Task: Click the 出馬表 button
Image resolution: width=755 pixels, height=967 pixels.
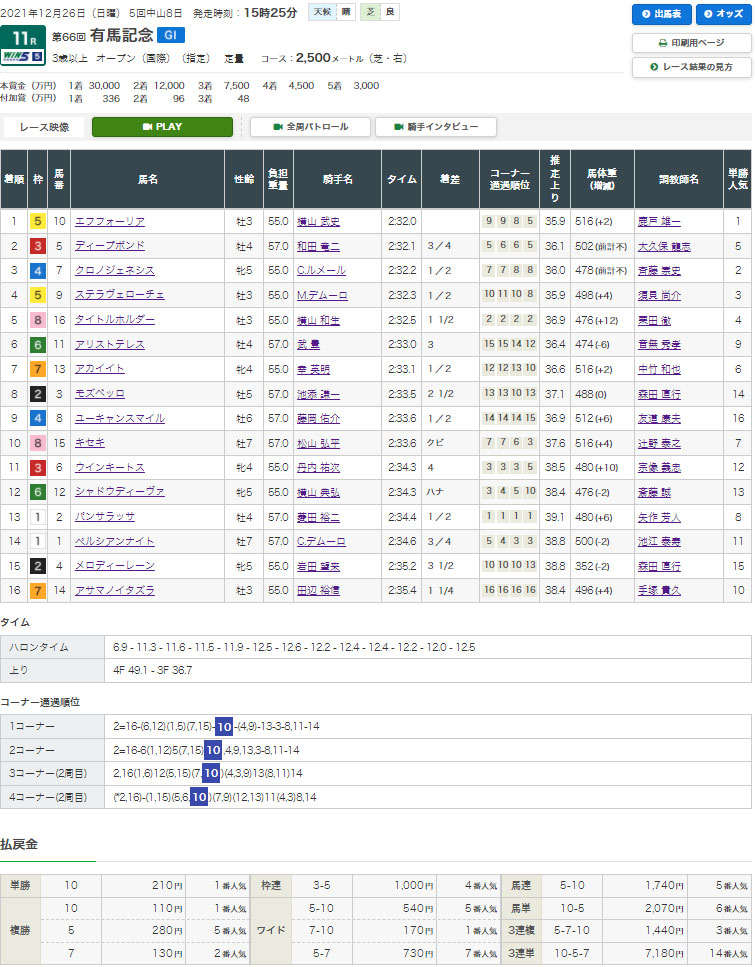Action: [661, 14]
